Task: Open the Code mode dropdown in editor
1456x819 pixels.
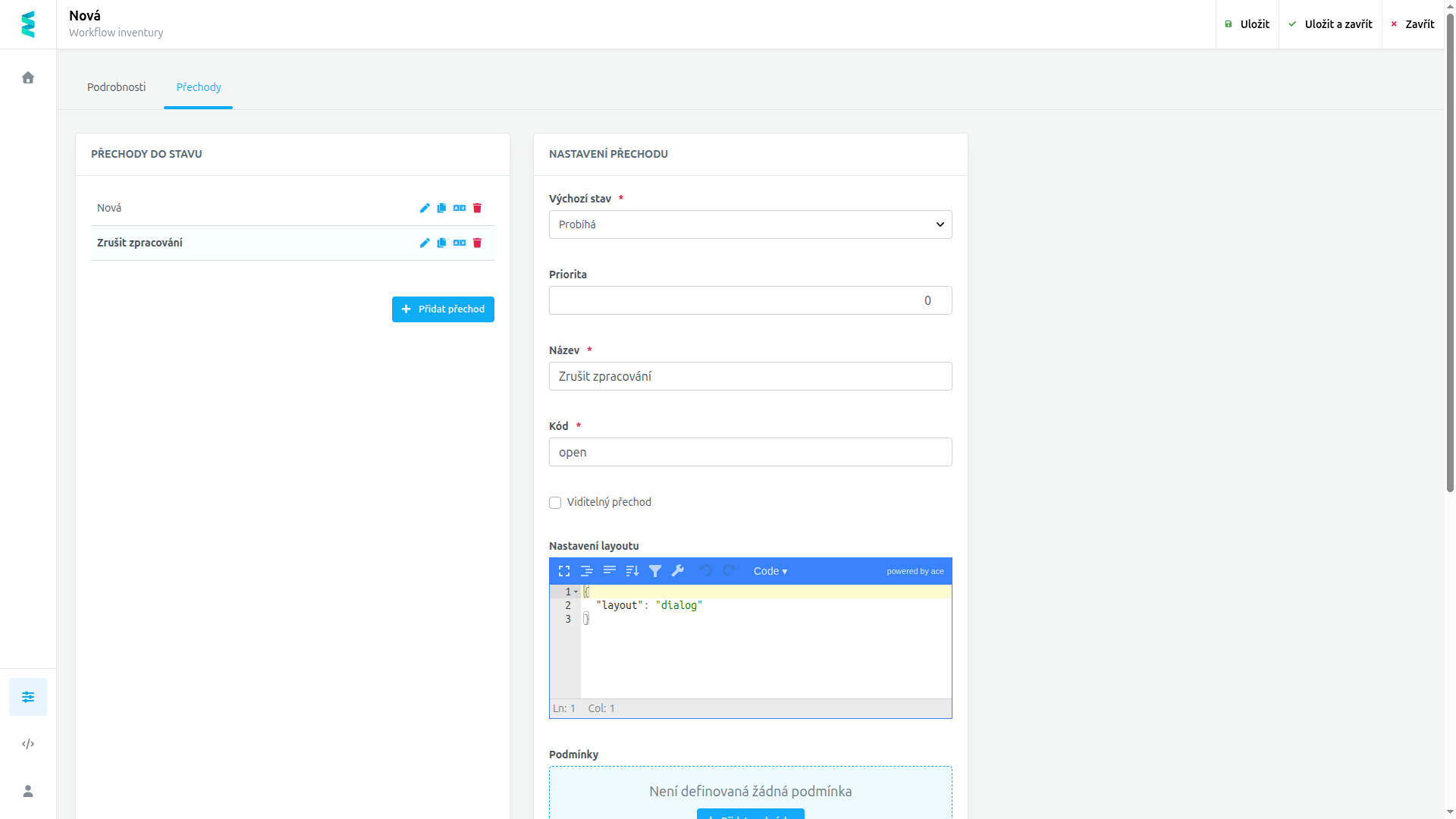Action: click(770, 571)
